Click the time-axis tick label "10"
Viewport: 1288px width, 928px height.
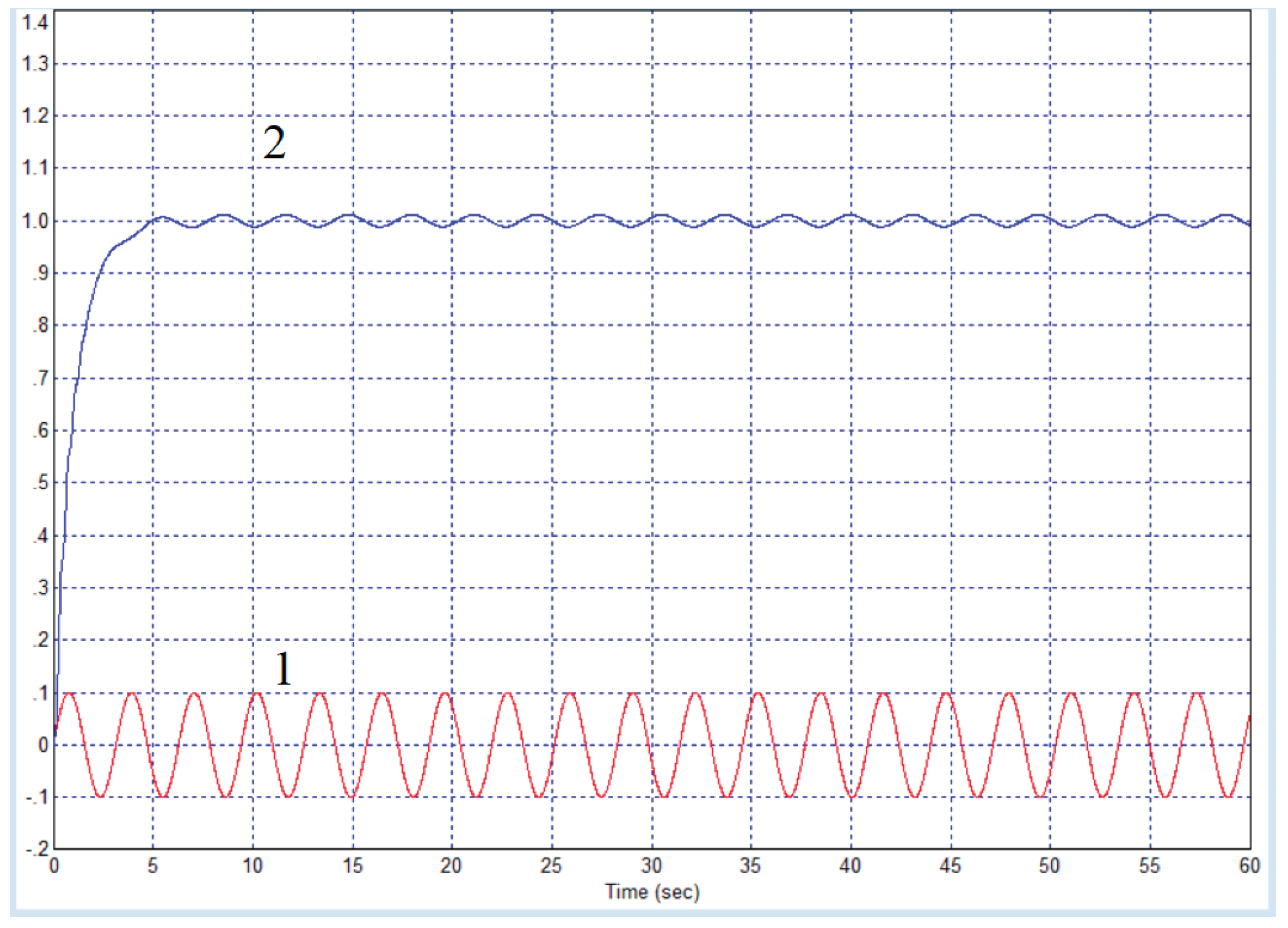click(253, 866)
